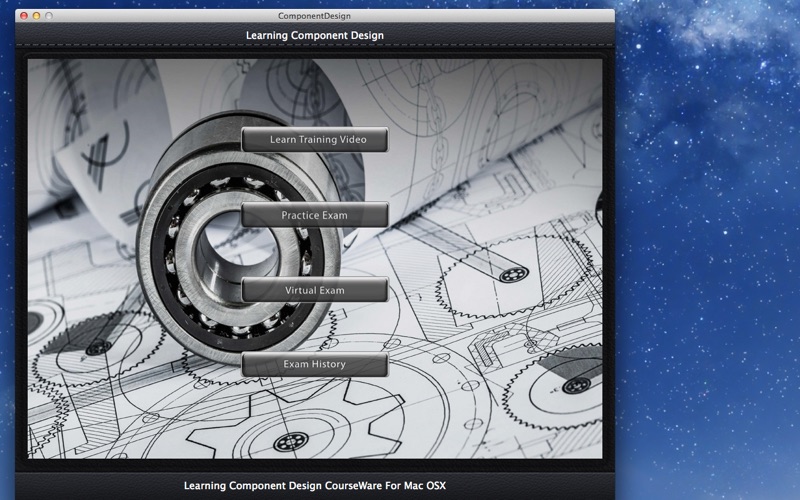Click the ComponentDesign title bar text
This screenshot has width=800, height=500.
(314, 16)
